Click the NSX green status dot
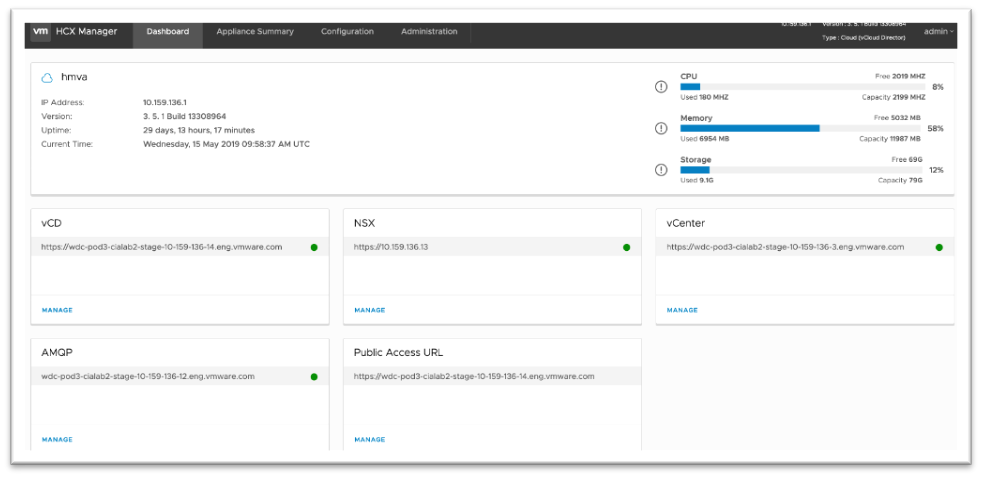Viewport: 982px width, 478px height. click(x=627, y=247)
